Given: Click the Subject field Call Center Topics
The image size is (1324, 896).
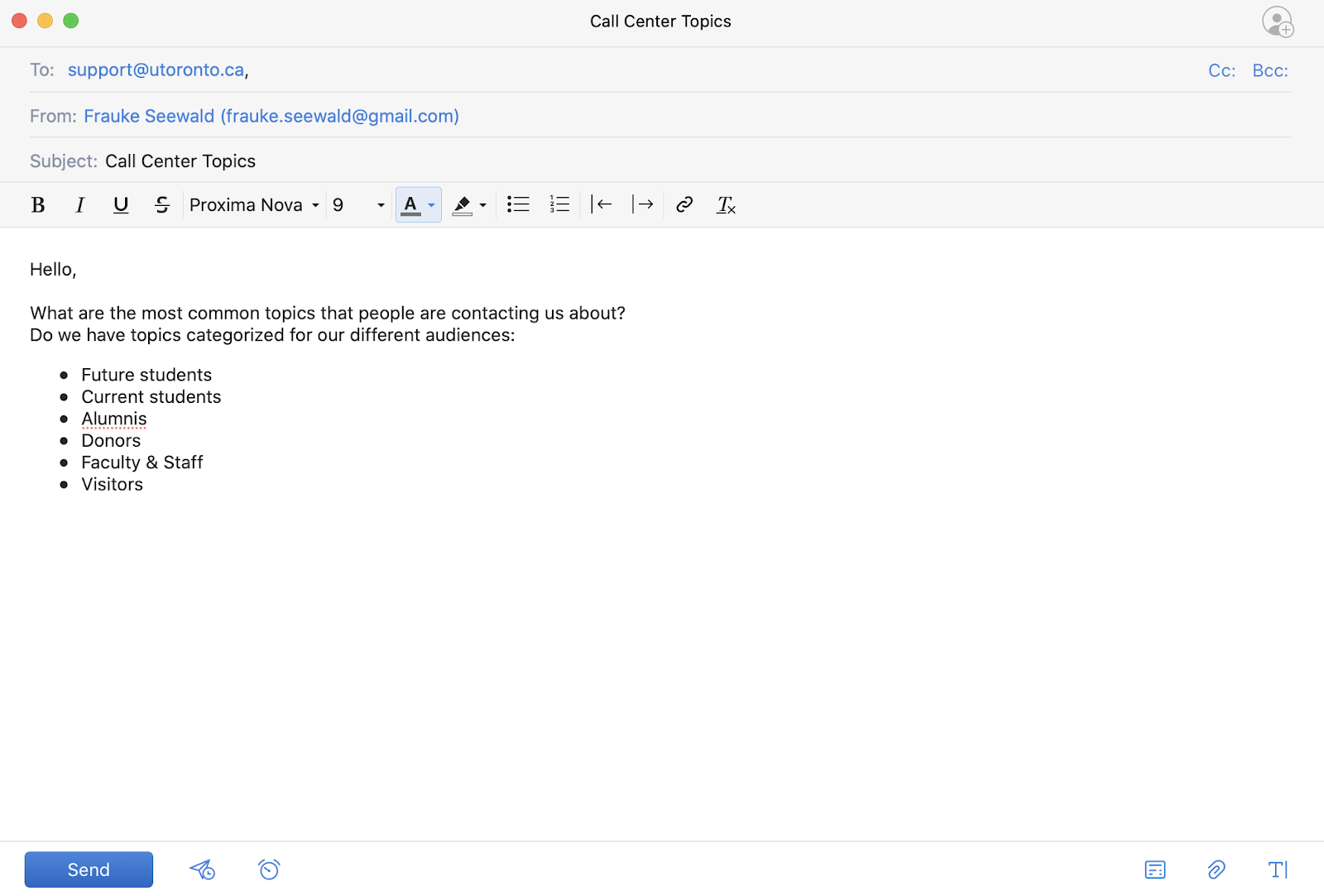Looking at the screenshot, I should point(180,161).
